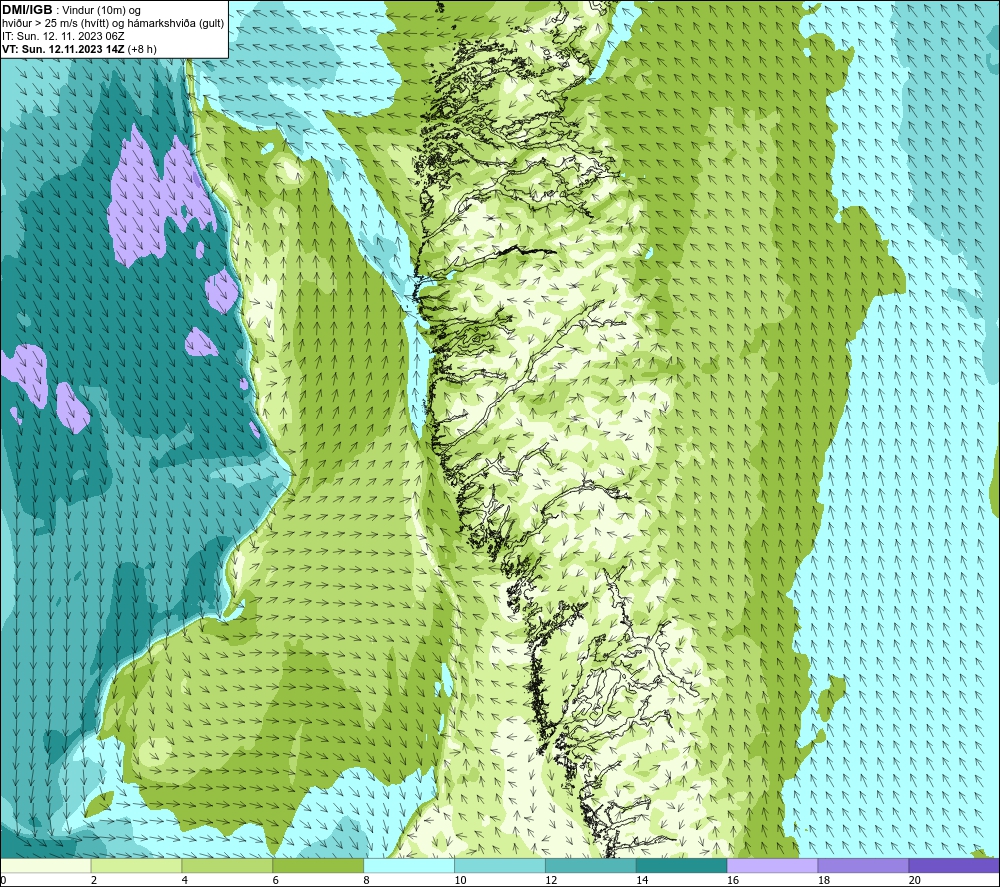
Task: Click the 6–8 m/s olive green swatch
Action: [318, 865]
